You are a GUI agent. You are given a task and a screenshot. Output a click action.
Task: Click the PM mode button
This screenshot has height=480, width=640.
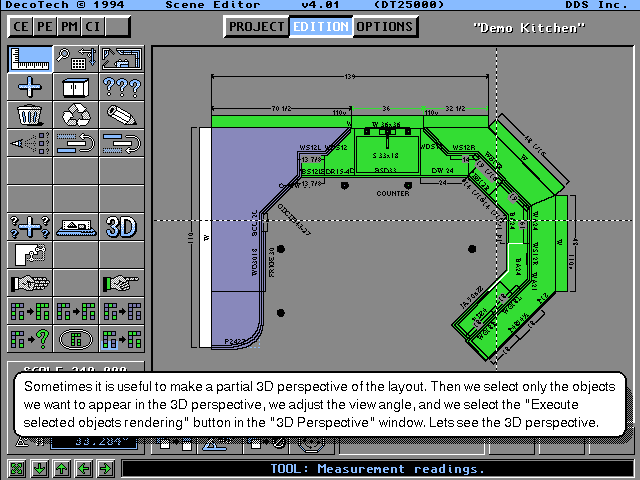click(x=69, y=27)
